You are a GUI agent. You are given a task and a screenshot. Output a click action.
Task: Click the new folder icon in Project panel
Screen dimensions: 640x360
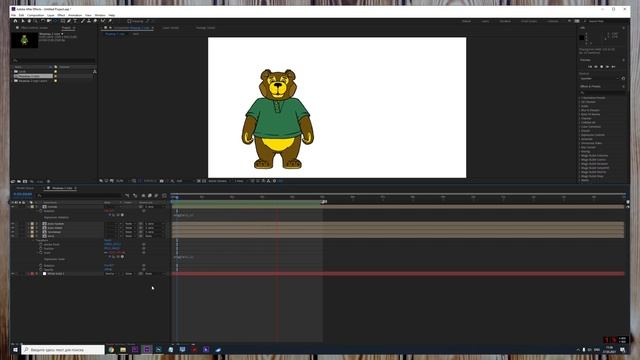pos(19,181)
